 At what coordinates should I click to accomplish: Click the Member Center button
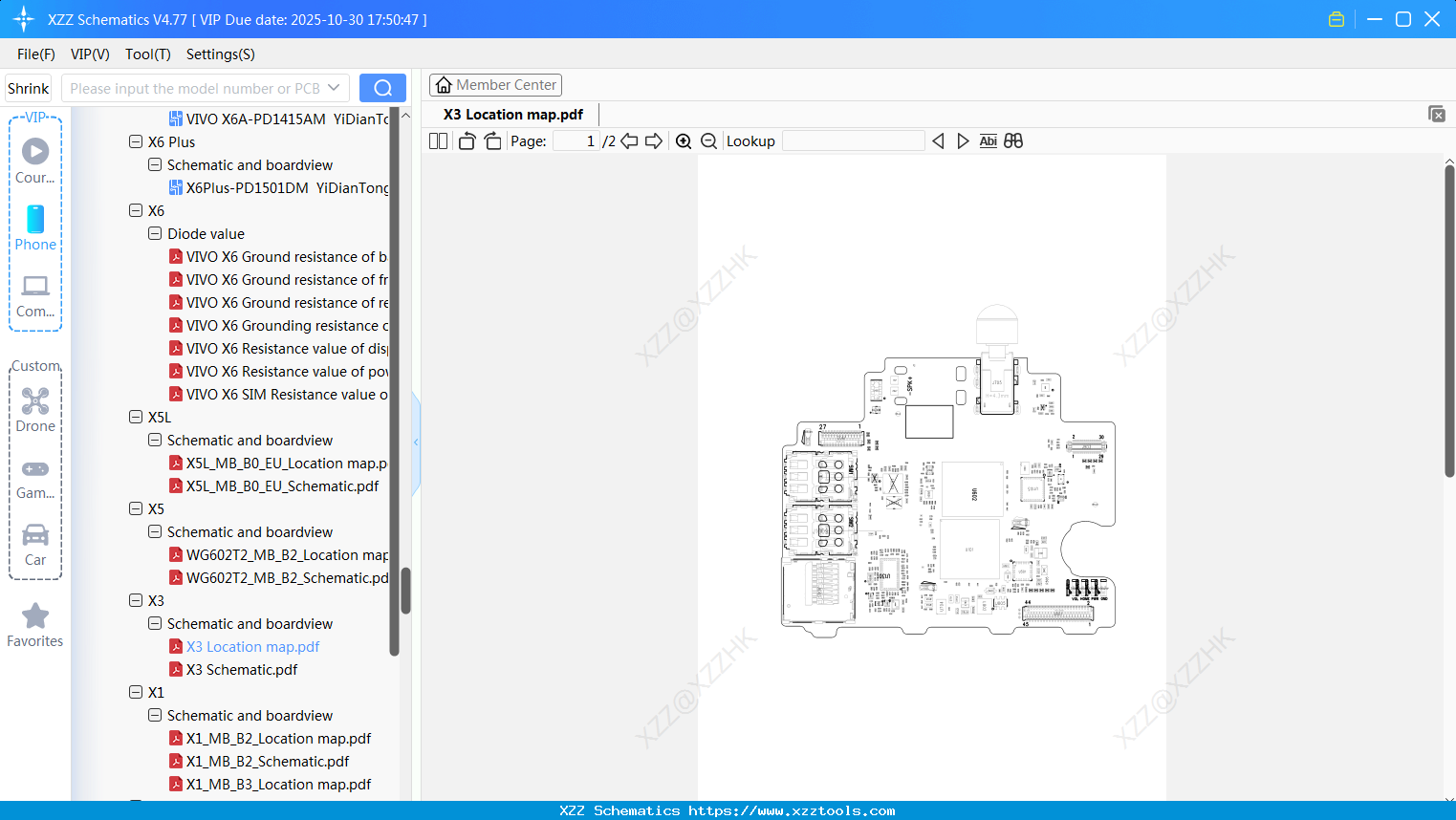tap(495, 84)
